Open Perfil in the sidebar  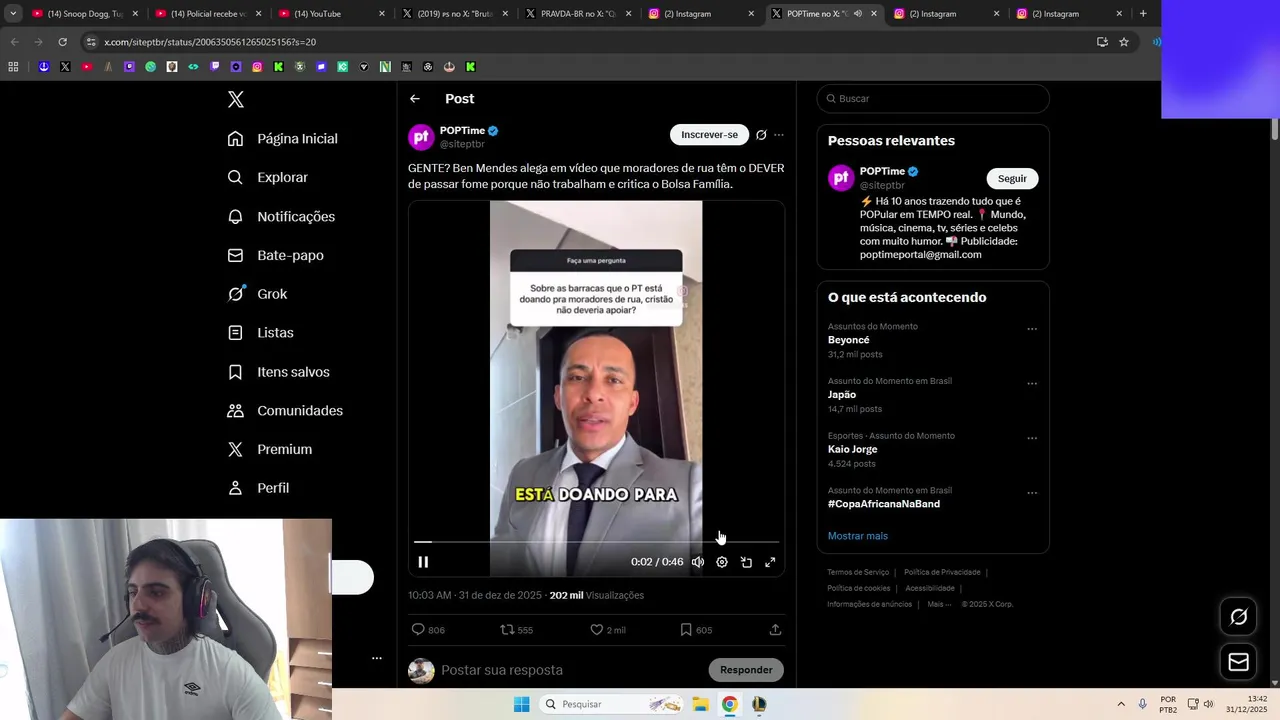[x=258, y=488]
